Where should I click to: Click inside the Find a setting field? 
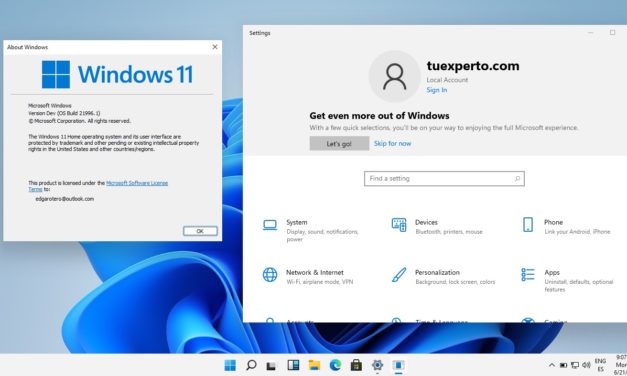point(444,178)
